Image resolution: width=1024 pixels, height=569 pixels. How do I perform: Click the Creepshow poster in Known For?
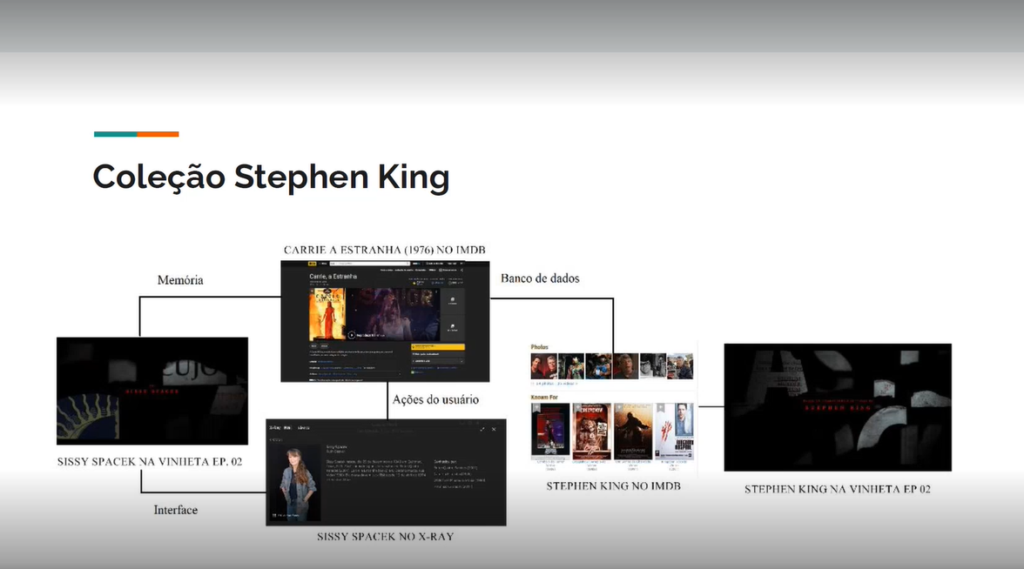[x=592, y=431]
